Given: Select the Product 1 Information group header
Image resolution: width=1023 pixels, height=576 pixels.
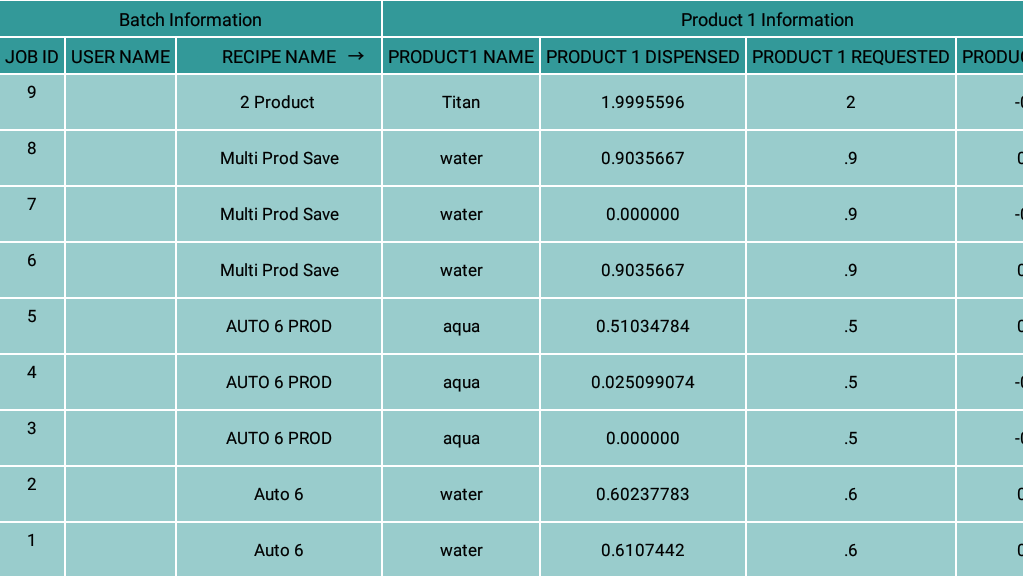Looking at the screenshot, I should tap(767, 20).
